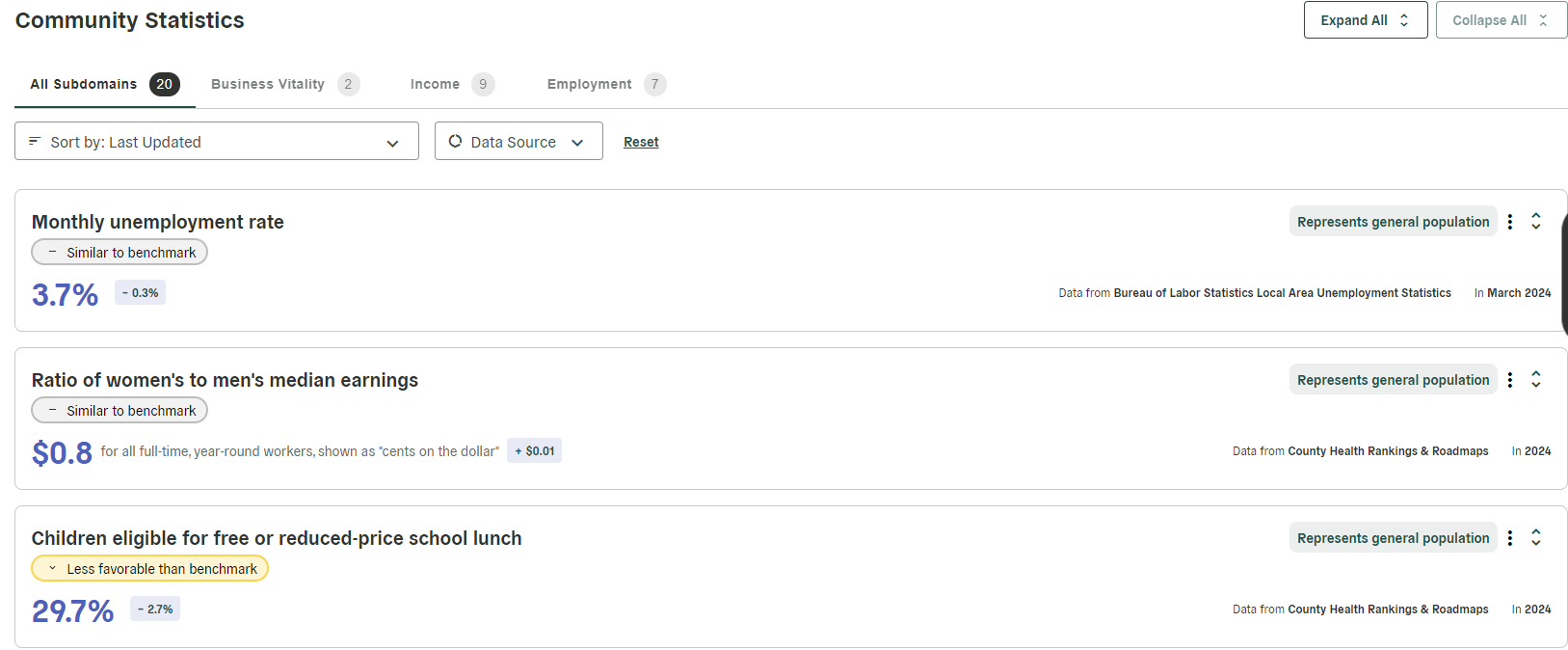Toggle the Less favorable than benchmark badge
The height and width of the screenshot is (650, 1568).
[x=150, y=568]
